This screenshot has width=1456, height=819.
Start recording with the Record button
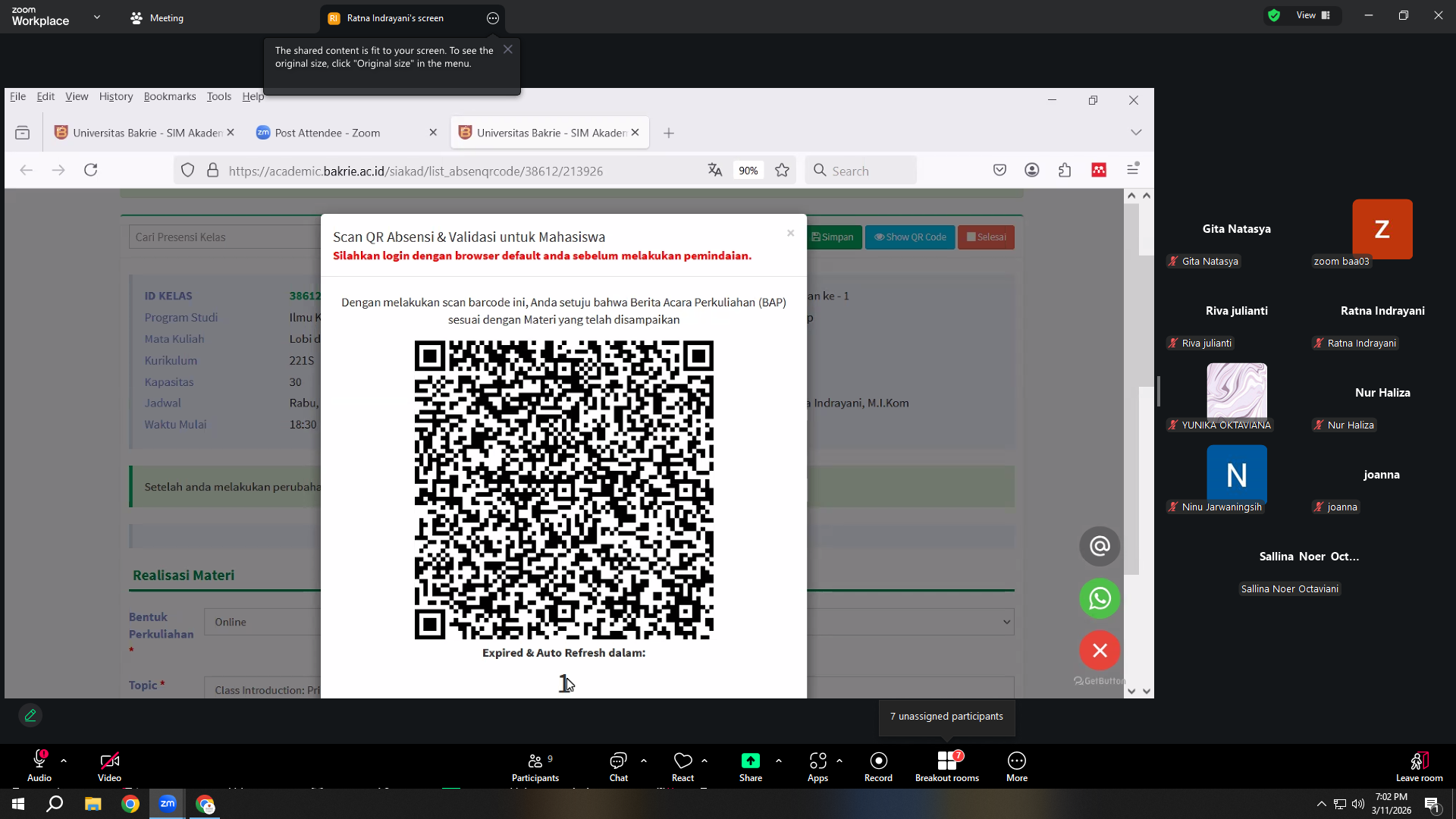coord(878,766)
